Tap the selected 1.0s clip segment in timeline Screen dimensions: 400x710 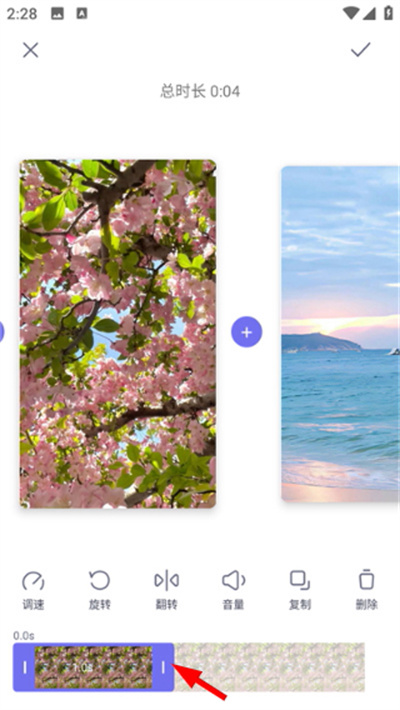(x=93, y=667)
